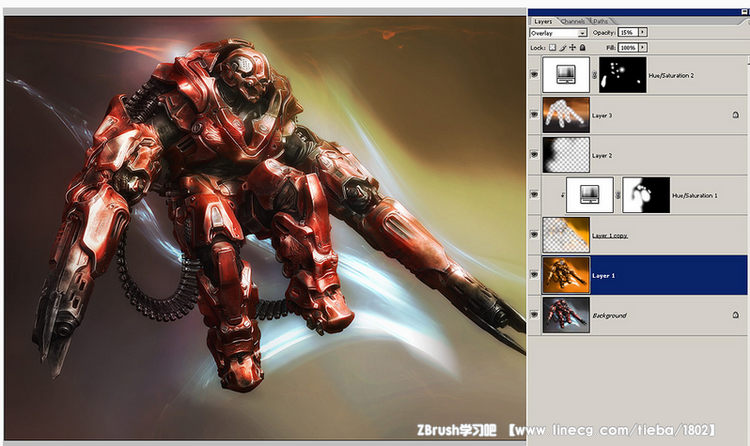Image resolution: width=750 pixels, height=446 pixels.
Task: Hide the Hue/Saturation 2 layer
Action: [x=534, y=75]
